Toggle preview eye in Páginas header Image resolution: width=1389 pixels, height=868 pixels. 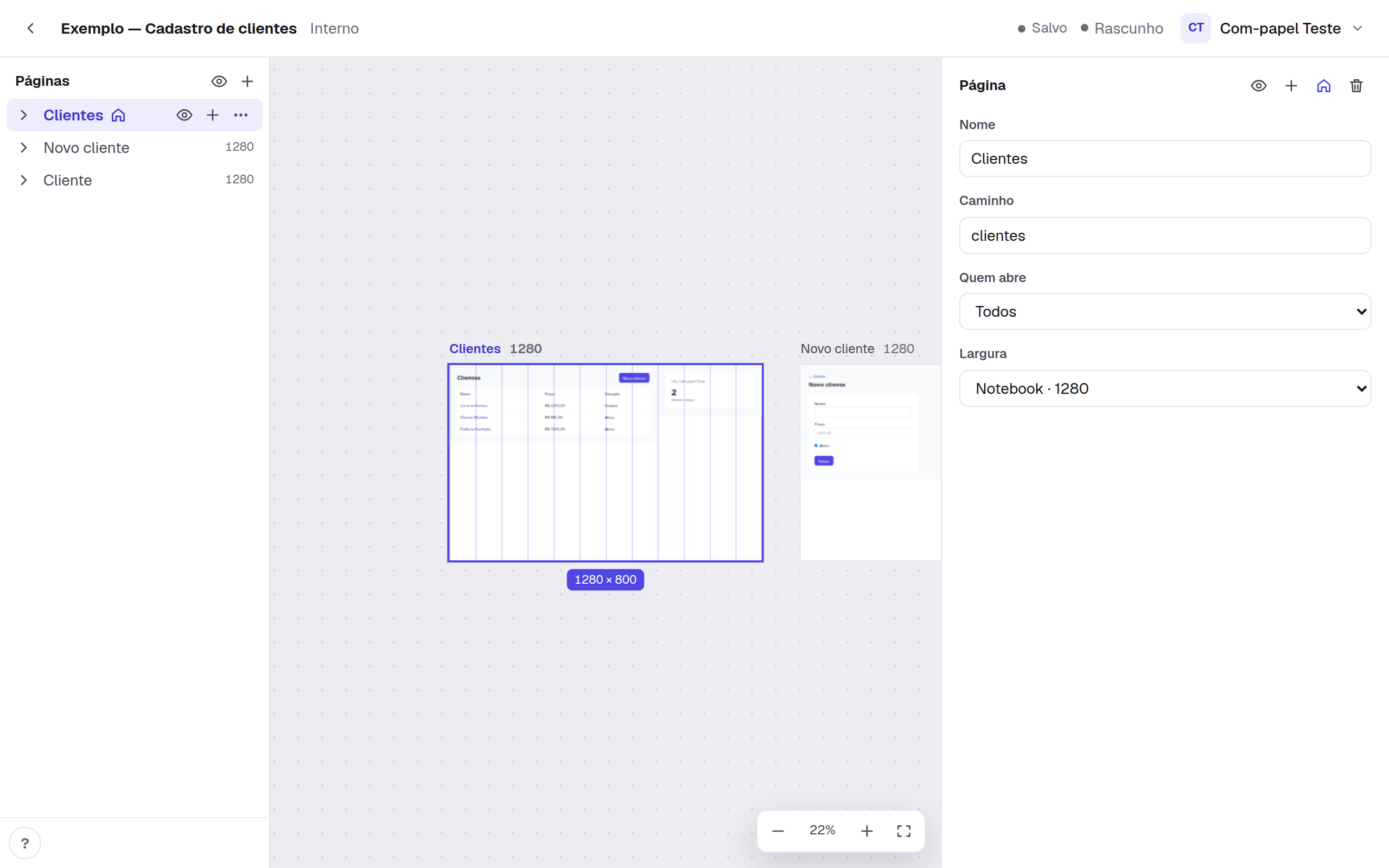pos(219,81)
